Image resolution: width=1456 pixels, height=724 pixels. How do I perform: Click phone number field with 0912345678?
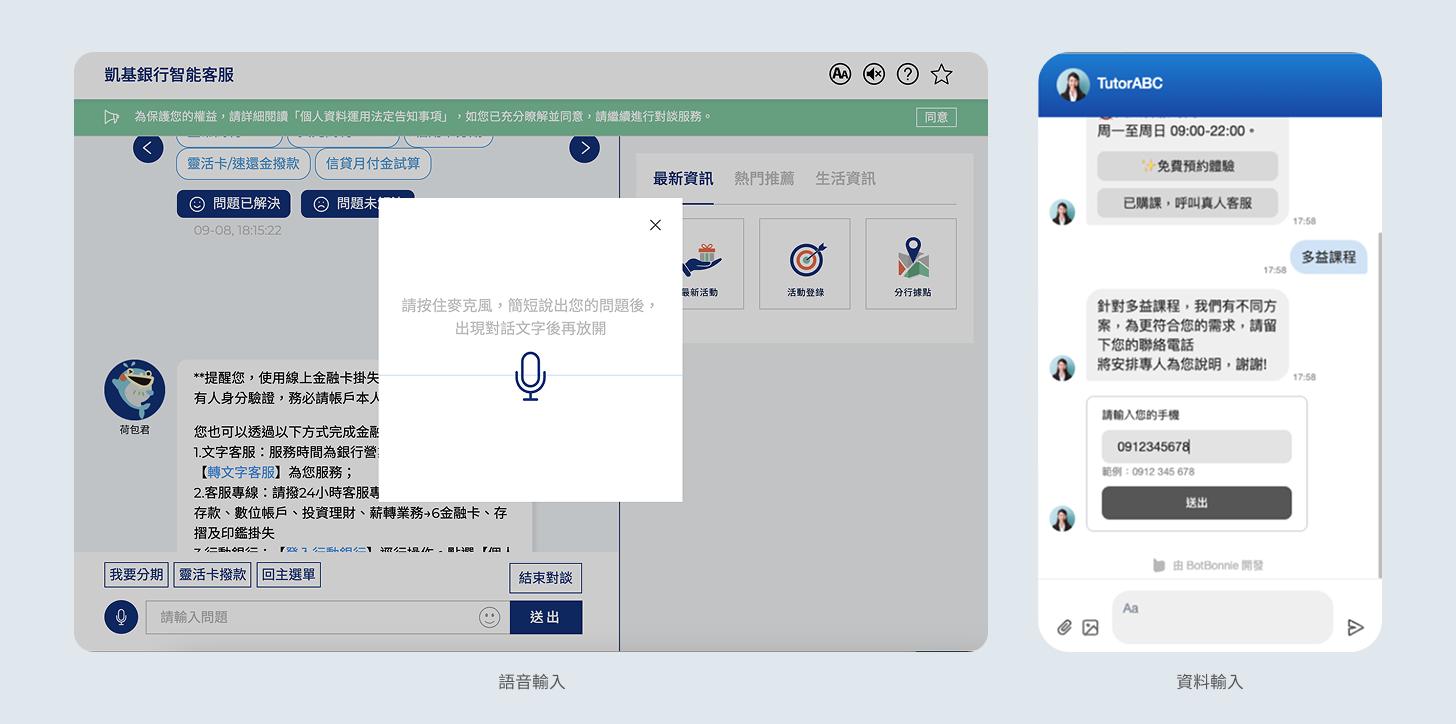tap(1196, 447)
